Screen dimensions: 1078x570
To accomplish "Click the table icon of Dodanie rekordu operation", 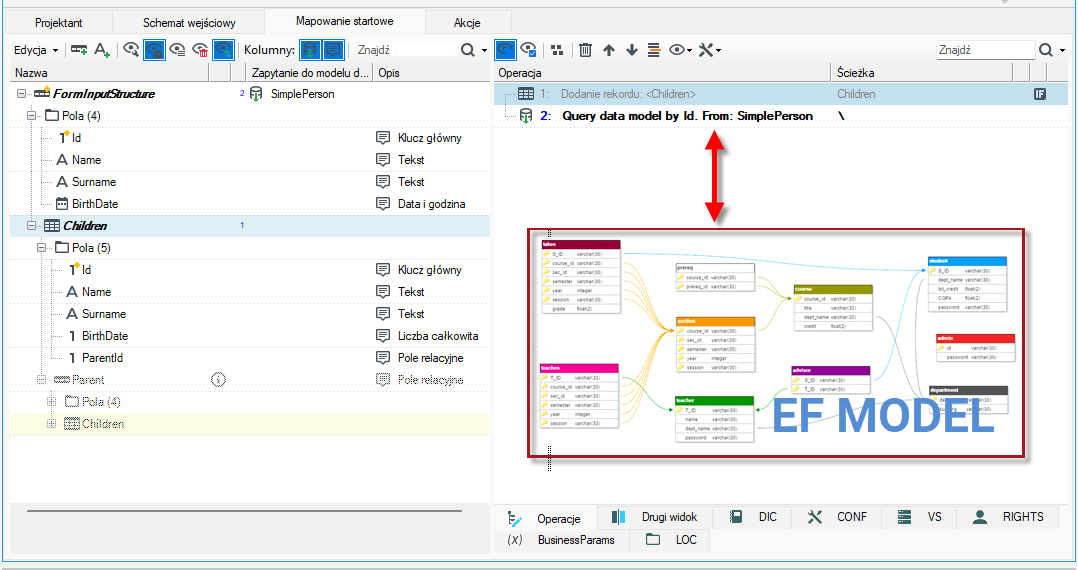I will [526, 94].
